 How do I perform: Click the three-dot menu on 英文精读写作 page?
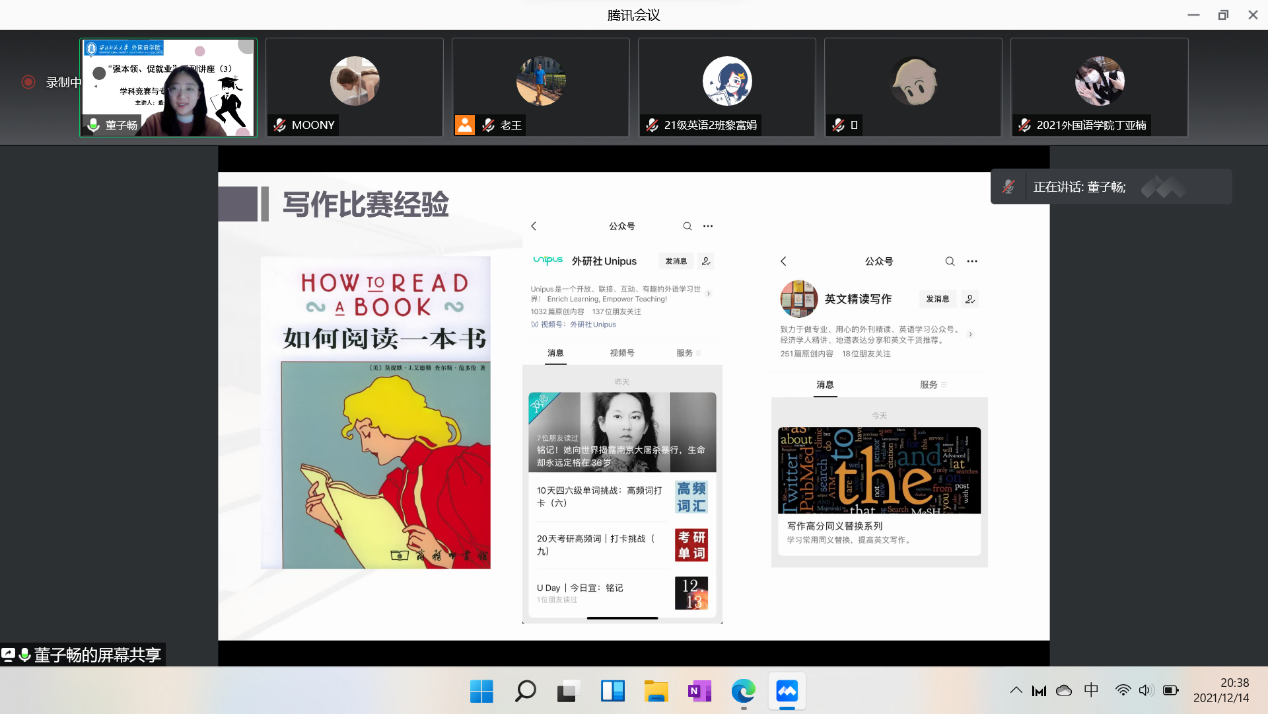pos(972,261)
